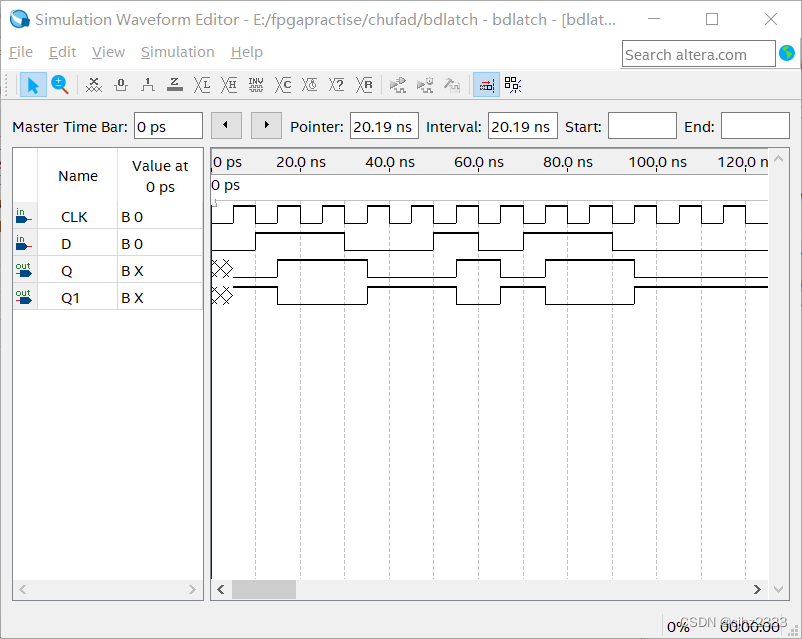Viewport: 802px width, 639px height.
Task: Focus the Search altera.com field
Action: 699,54
